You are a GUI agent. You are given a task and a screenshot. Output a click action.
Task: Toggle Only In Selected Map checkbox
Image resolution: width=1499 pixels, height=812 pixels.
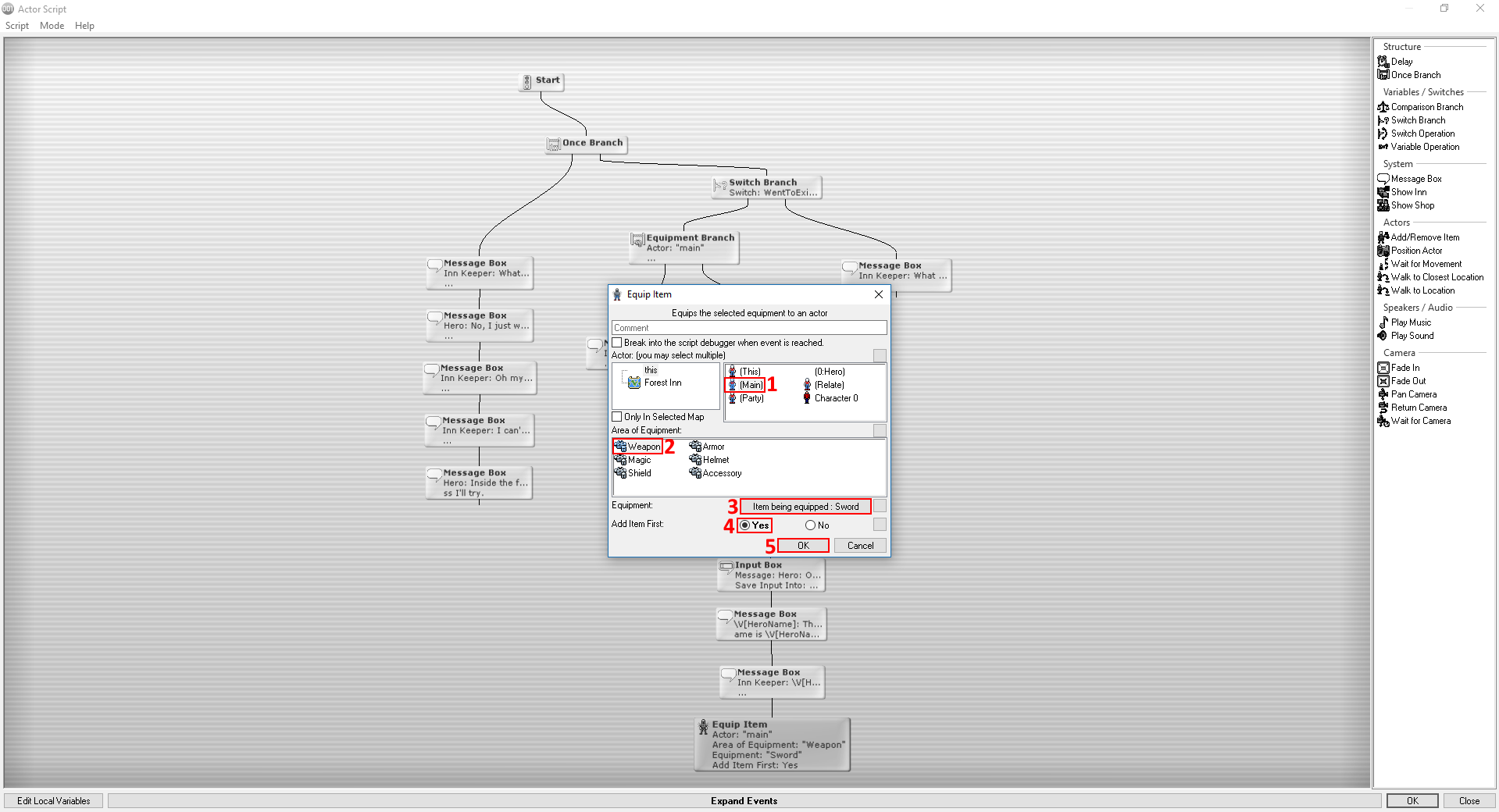coord(617,417)
